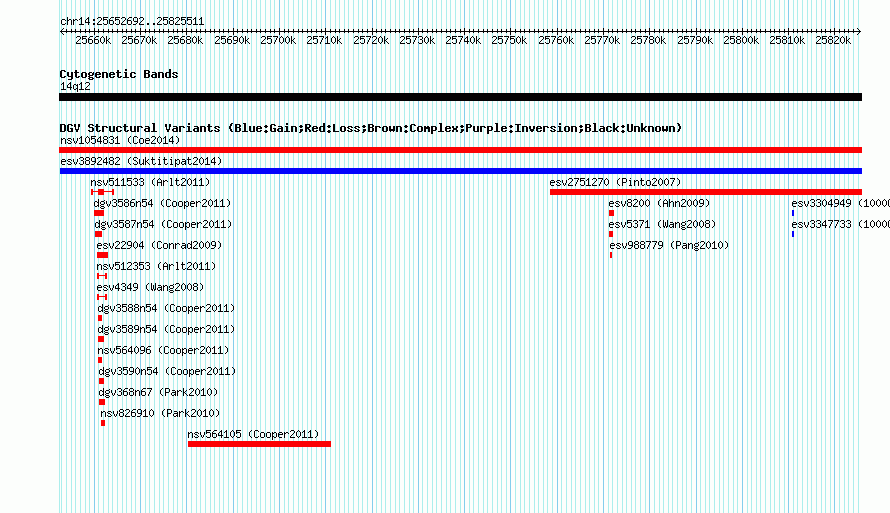Click the Cytogenetic Bands track title
890x513 pixels.
pos(119,74)
